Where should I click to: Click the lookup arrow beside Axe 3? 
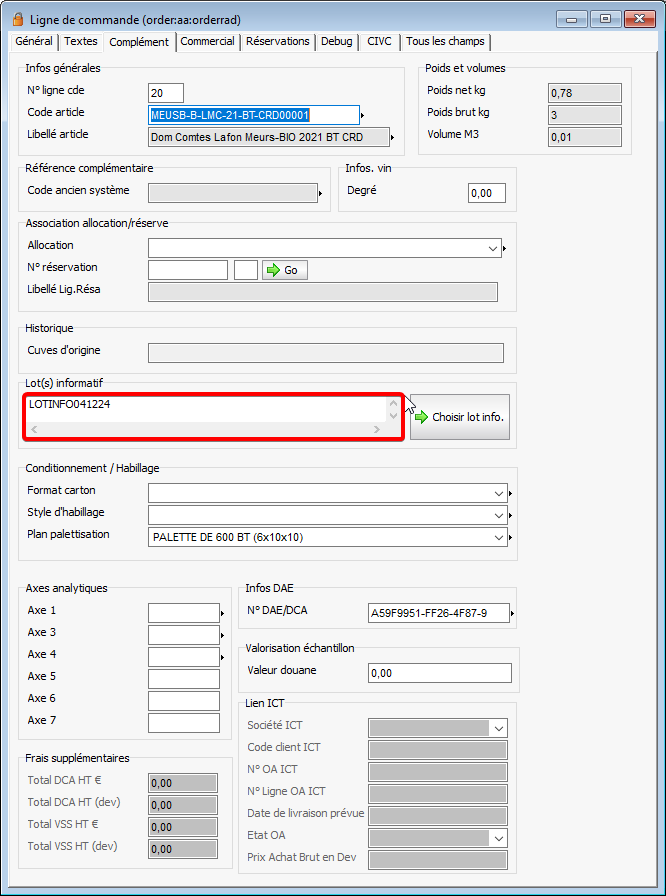click(222, 635)
